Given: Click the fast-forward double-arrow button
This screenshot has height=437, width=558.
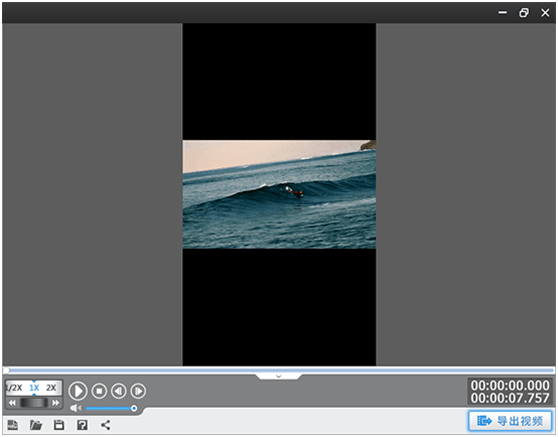Looking at the screenshot, I should coord(55,402).
